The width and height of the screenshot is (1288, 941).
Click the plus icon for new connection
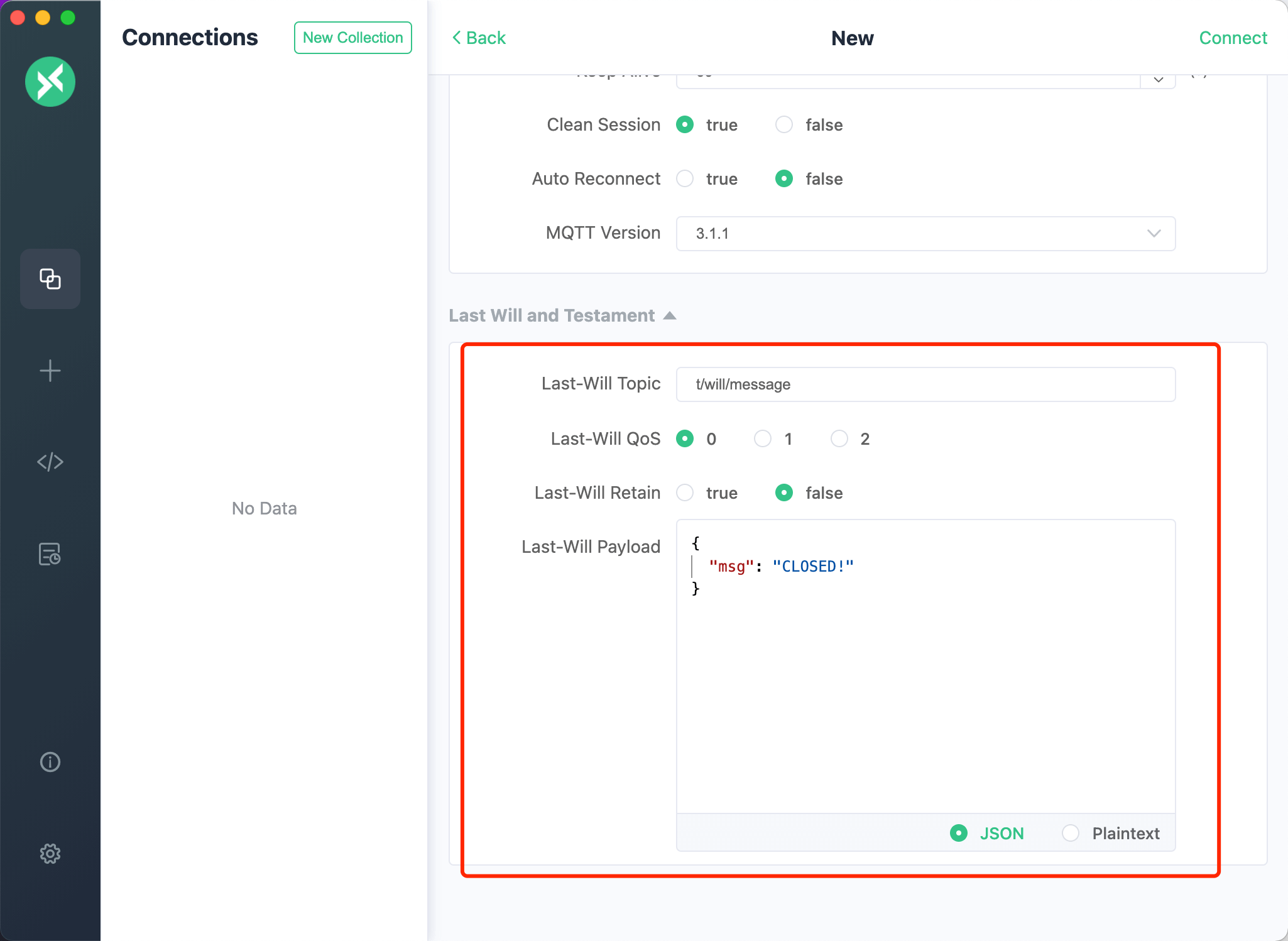[50, 371]
